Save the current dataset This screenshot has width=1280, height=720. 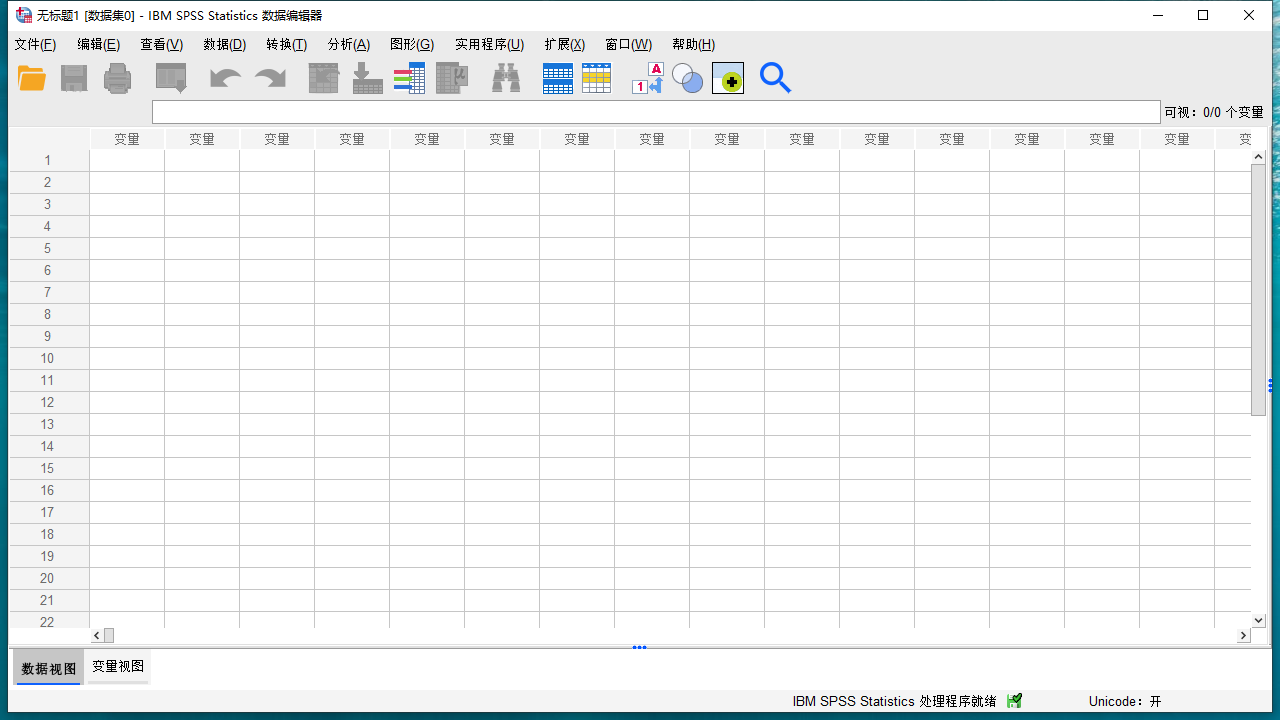(x=74, y=78)
